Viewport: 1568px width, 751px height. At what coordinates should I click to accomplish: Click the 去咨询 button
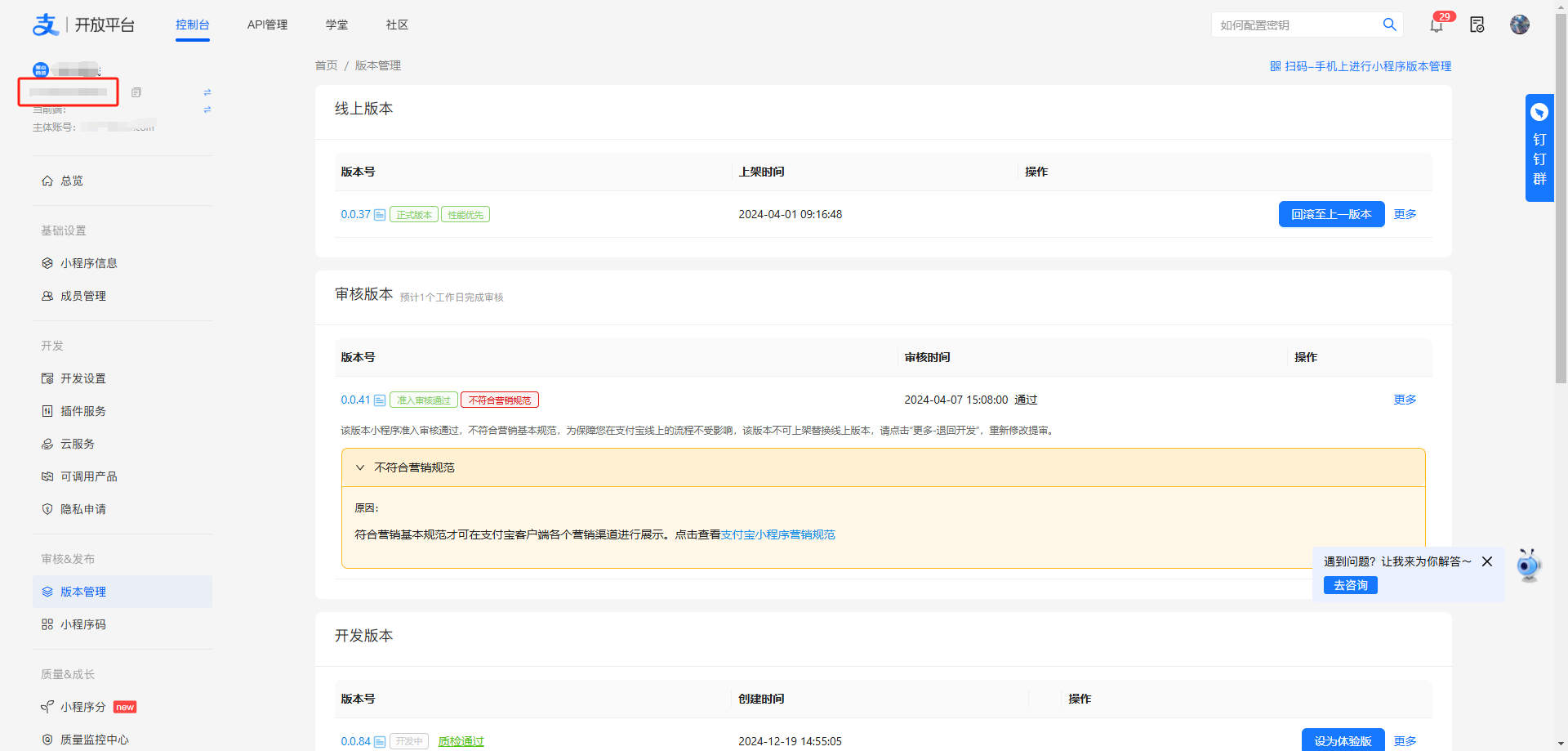pyautogui.click(x=1350, y=585)
